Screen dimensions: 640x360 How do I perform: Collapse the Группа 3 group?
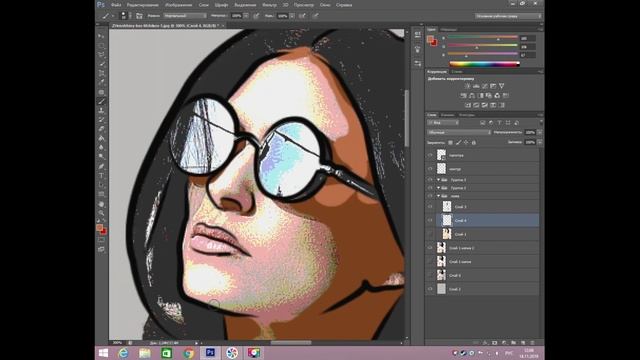(x=439, y=180)
